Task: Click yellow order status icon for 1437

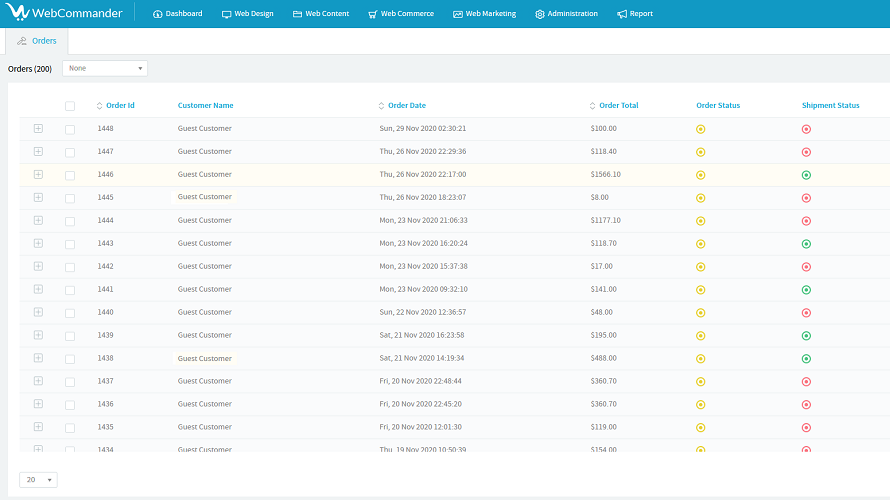Action: (700, 382)
